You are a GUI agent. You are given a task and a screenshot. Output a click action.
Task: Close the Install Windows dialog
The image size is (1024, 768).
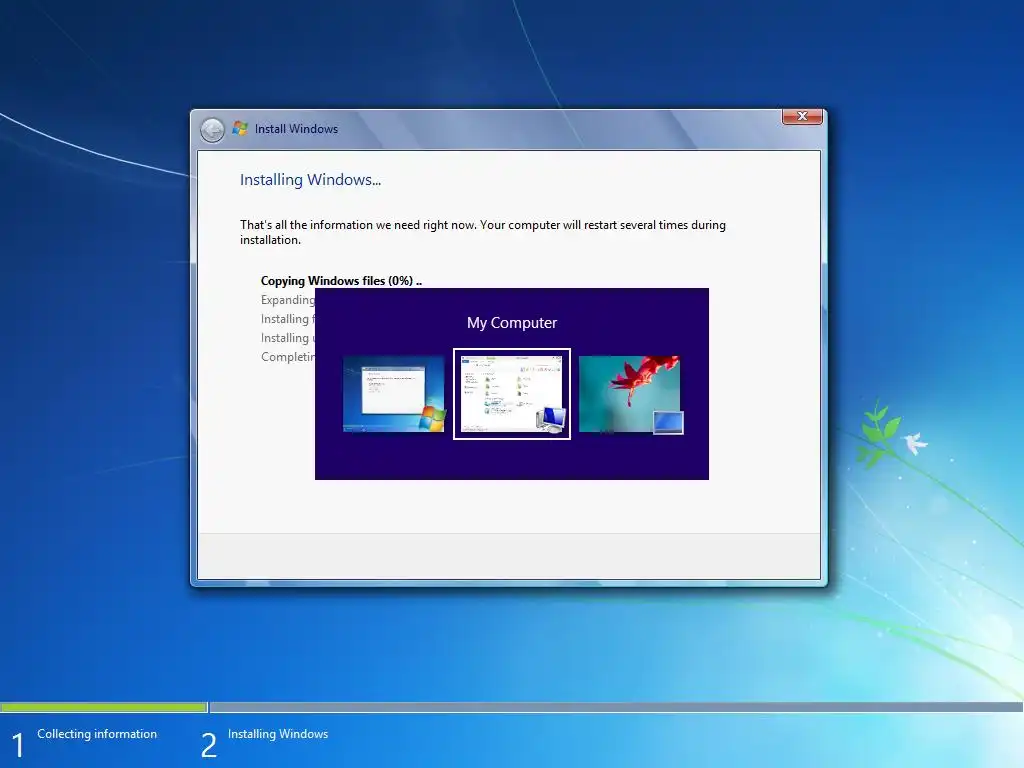coord(802,116)
